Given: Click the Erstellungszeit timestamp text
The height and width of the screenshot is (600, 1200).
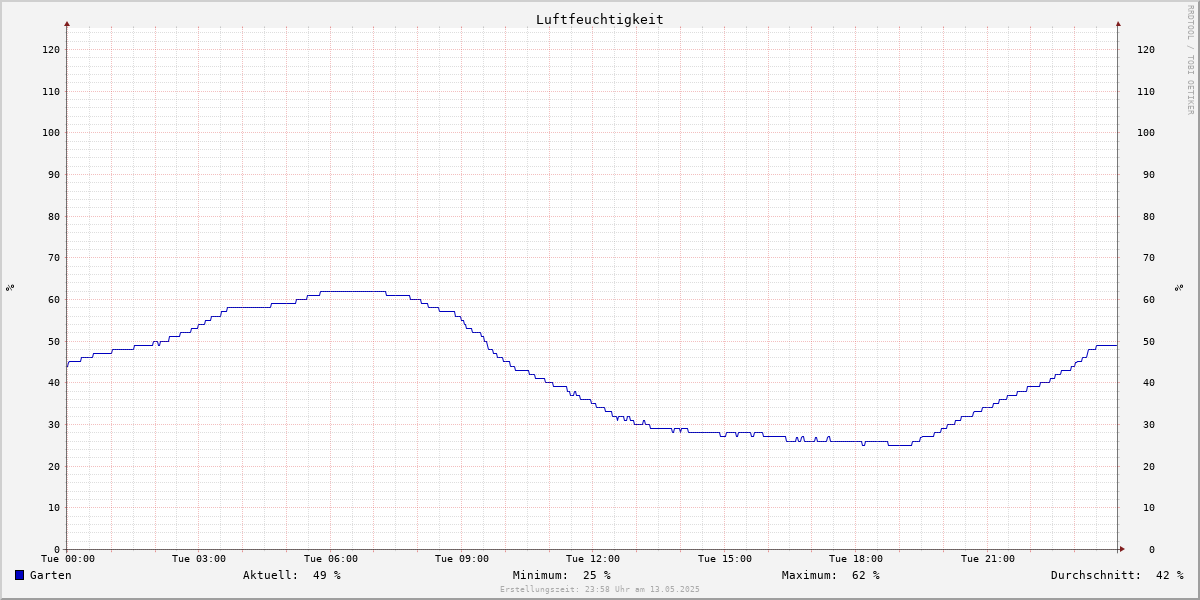Looking at the screenshot, I should tap(600, 589).
